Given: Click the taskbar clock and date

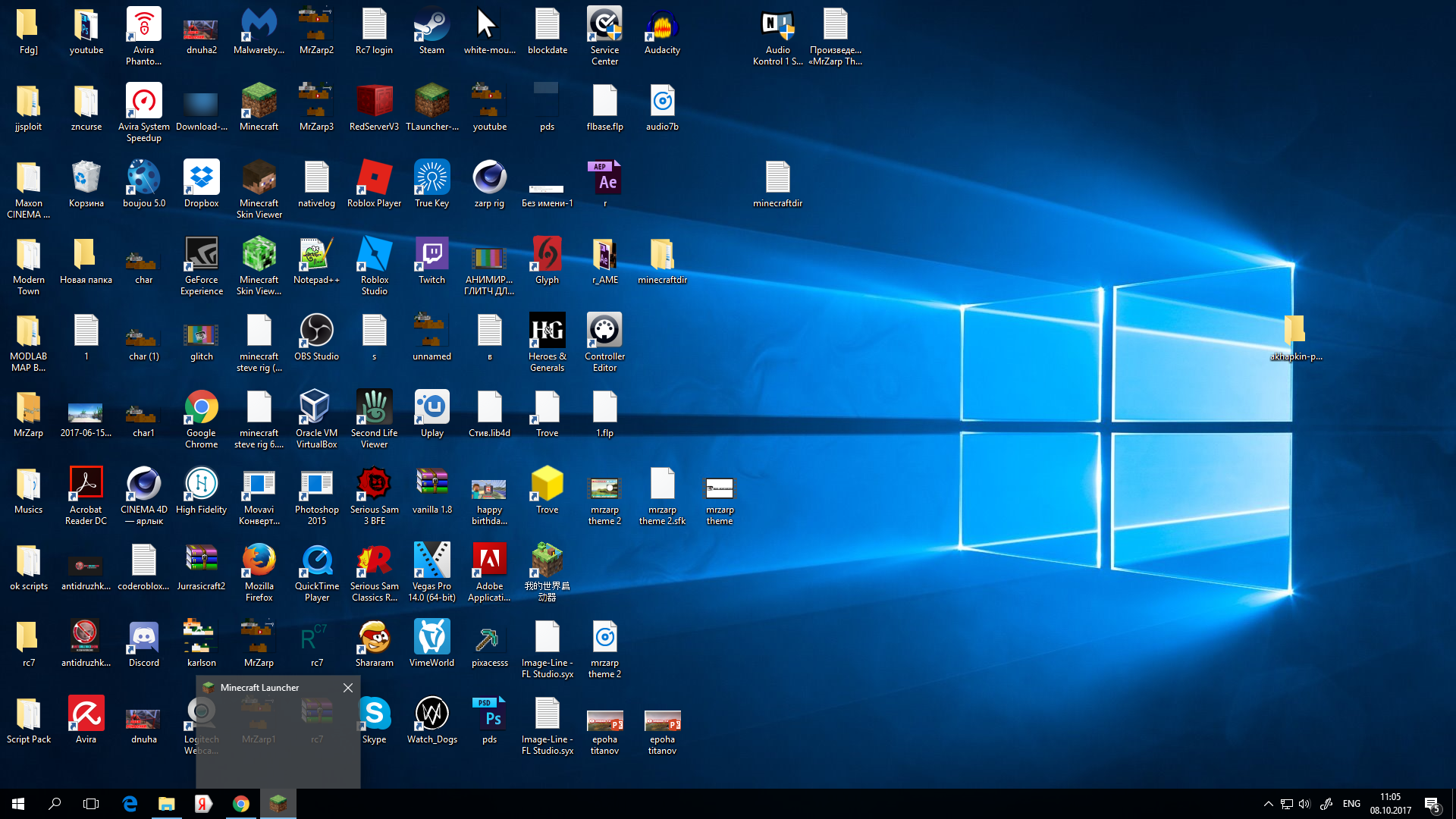Looking at the screenshot, I should [1390, 804].
